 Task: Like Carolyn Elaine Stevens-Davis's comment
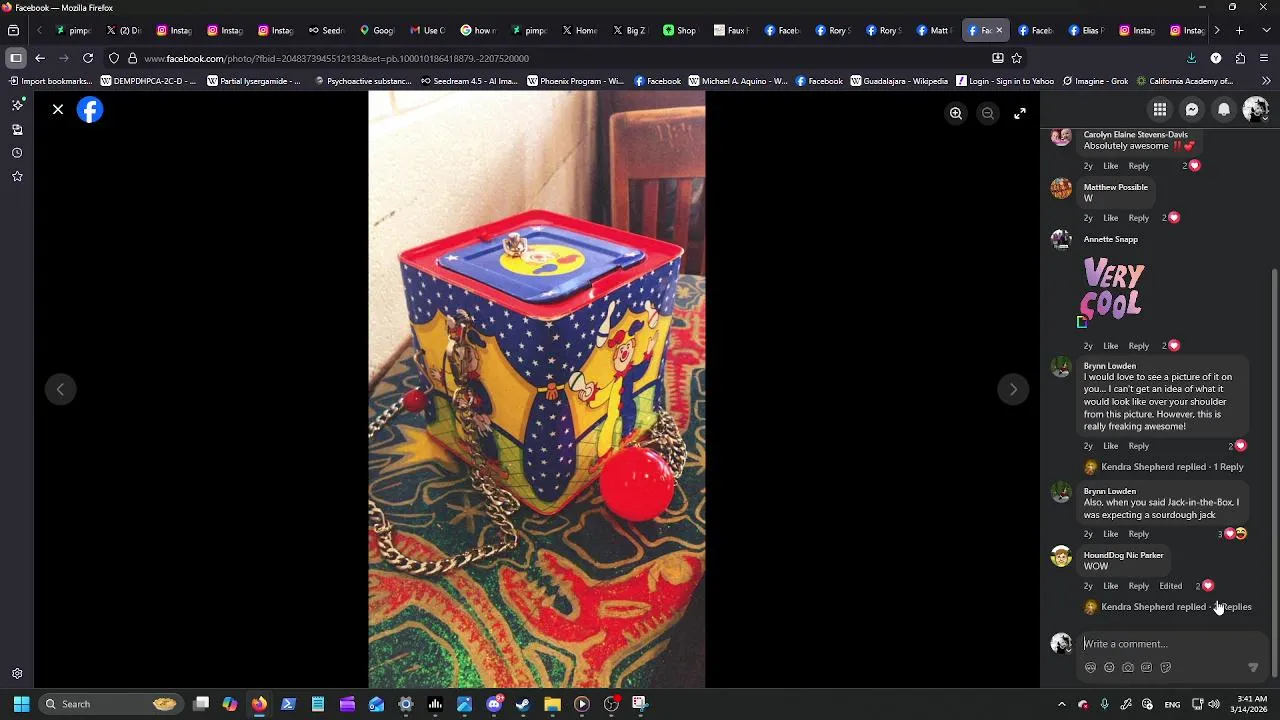[x=1110, y=166]
